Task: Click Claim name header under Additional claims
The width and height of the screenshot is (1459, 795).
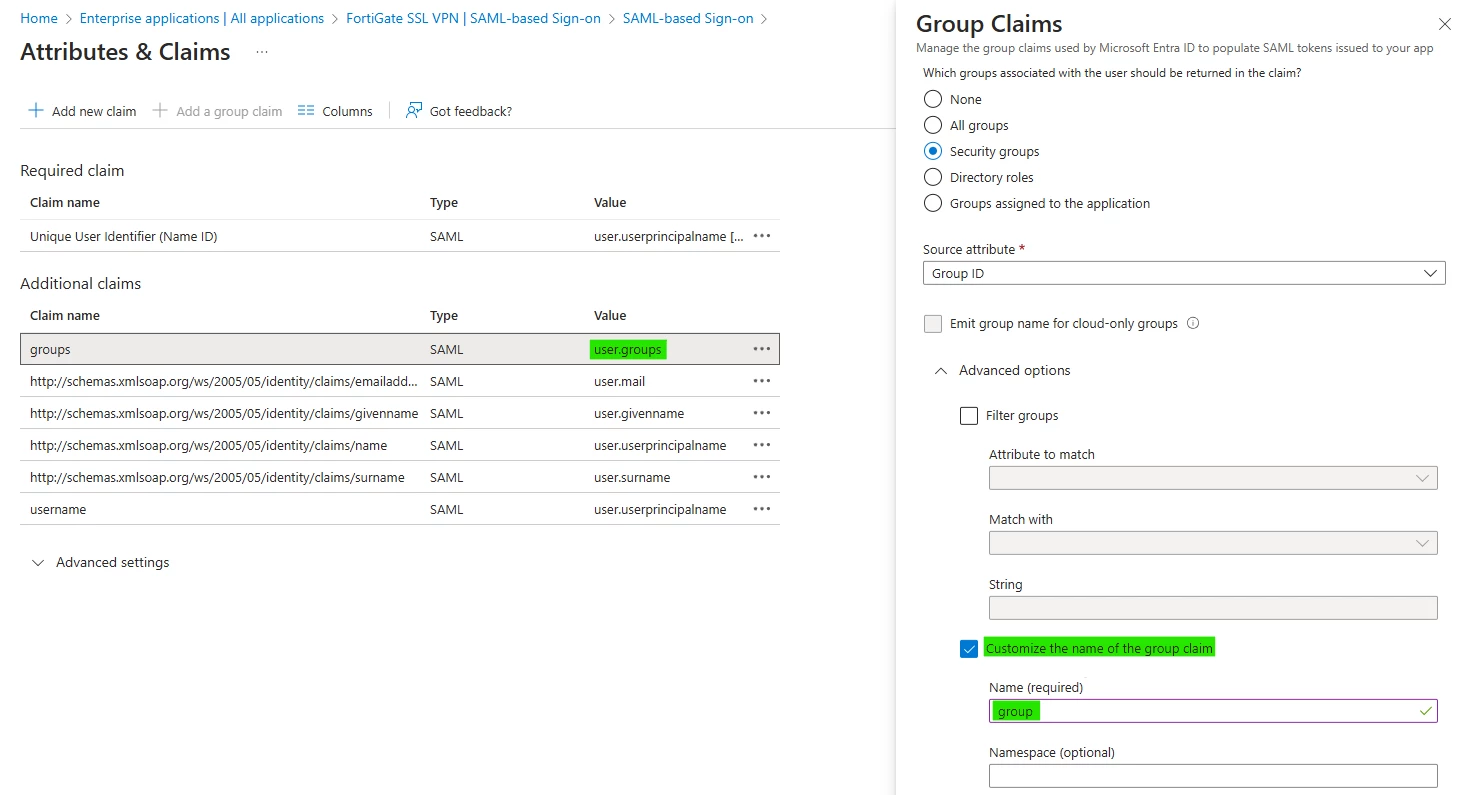Action: pyautogui.click(x=65, y=315)
